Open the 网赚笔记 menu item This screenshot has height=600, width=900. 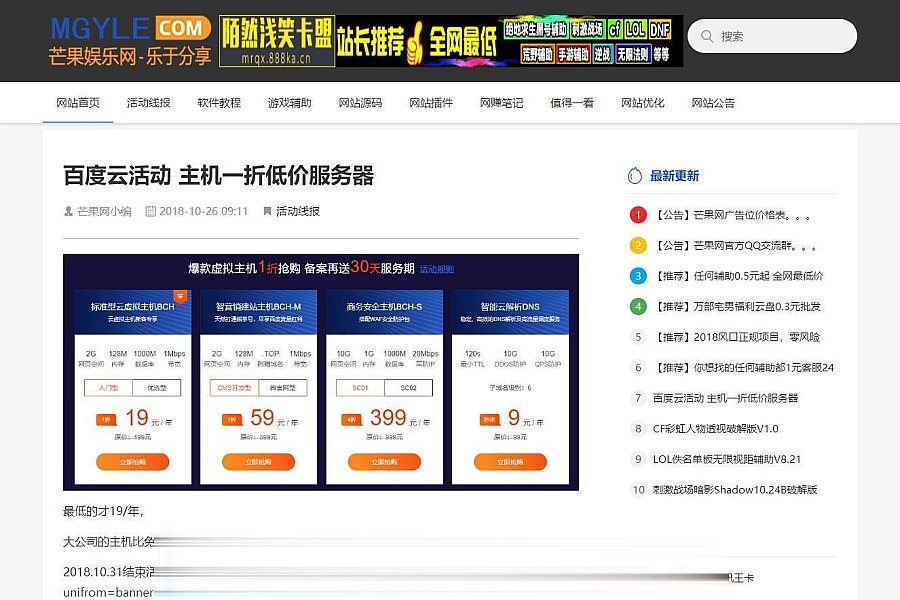point(502,103)
